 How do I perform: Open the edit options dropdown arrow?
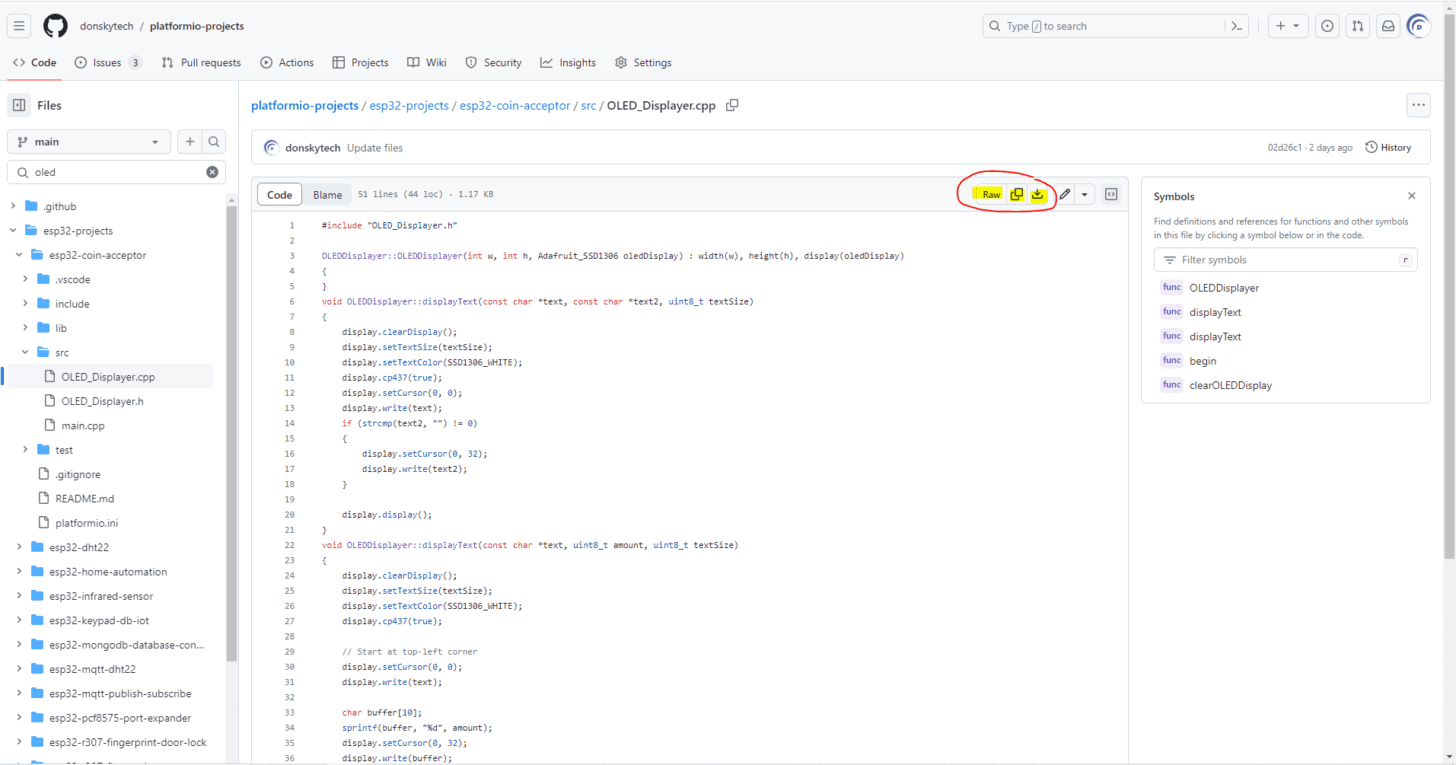[x=1085, y=194]
